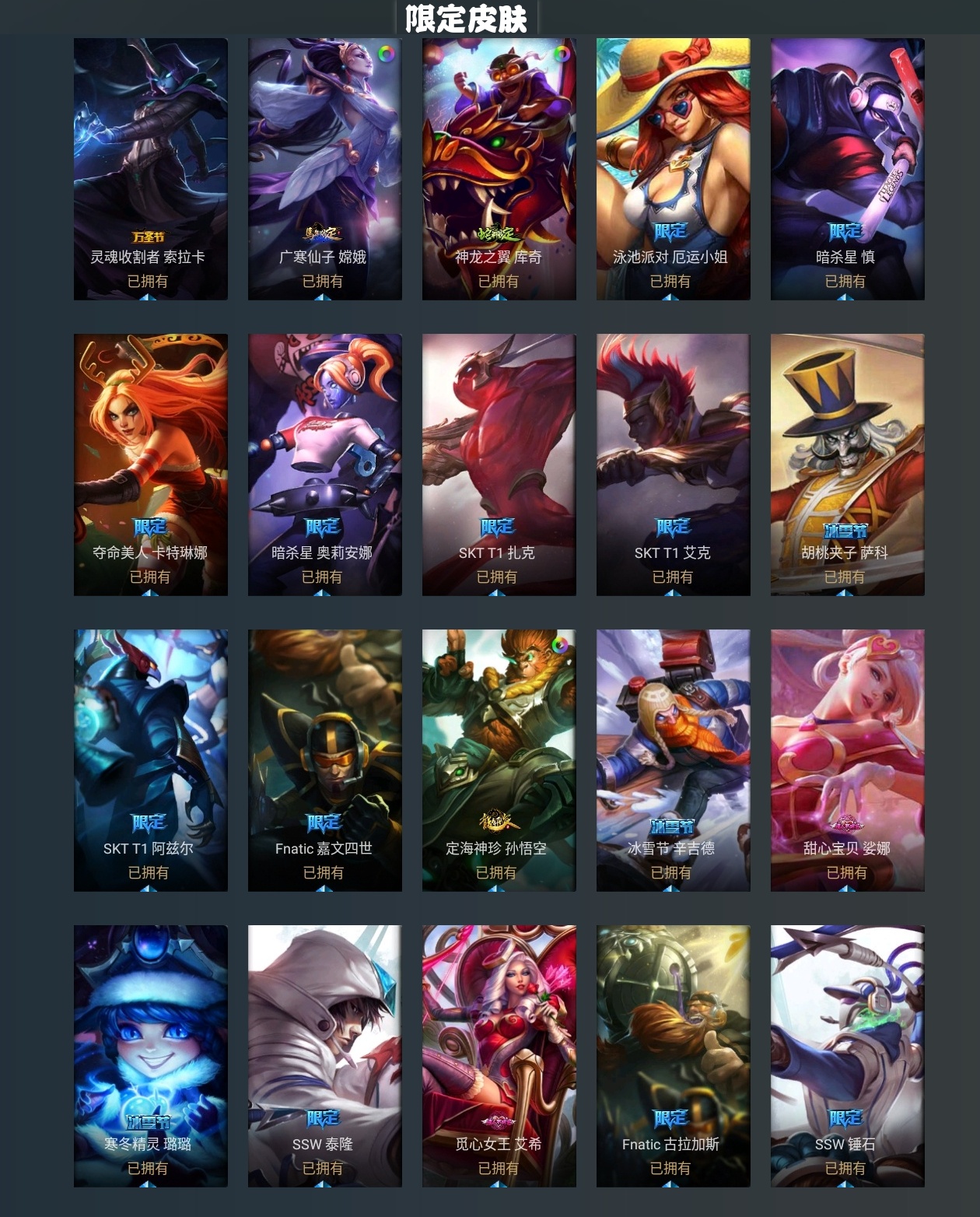980x1217 pixels.
Task: Open chroma wheel on 定海神珍 孙悟空 card
Action: [560, 644]
